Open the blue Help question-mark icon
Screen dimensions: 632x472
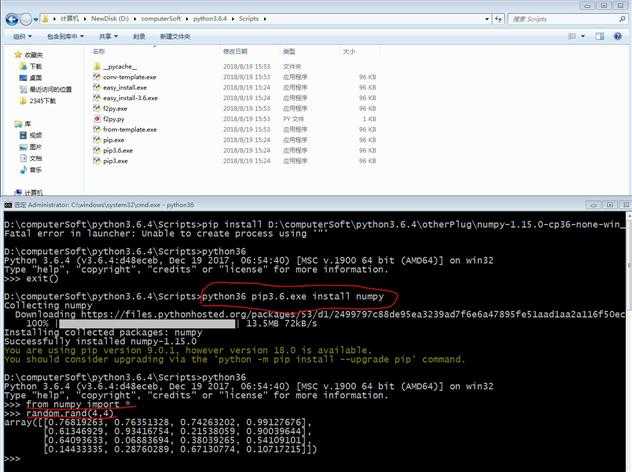pyautogui.click(x=618, y=36)
